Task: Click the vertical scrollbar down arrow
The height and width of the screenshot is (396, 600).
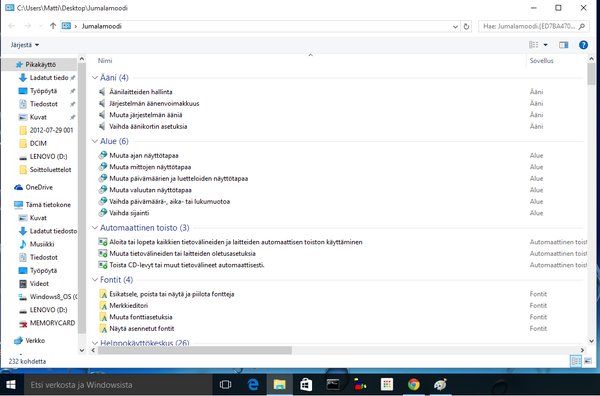Action: coord(591,341)
